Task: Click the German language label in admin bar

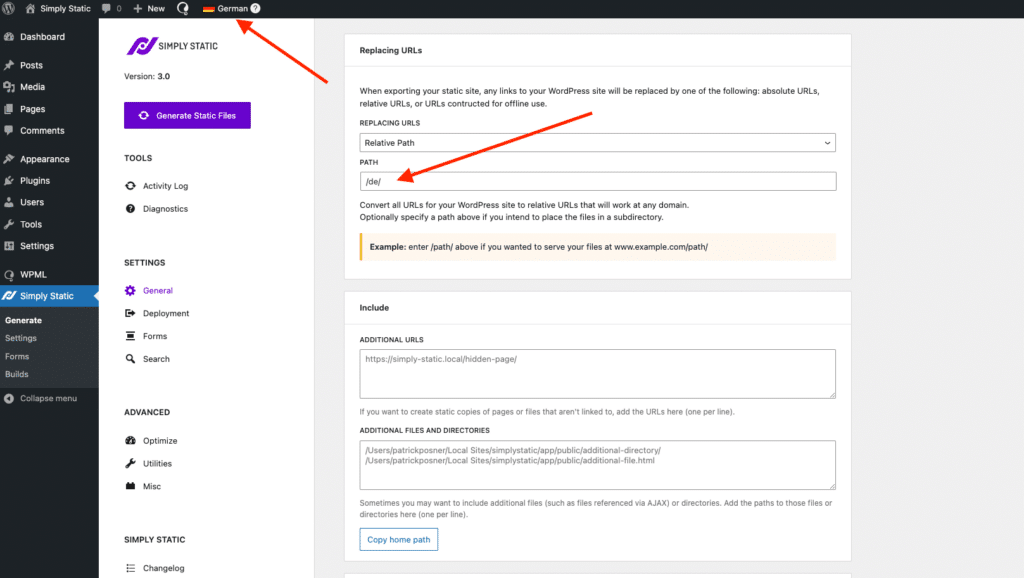Action: point(232,8)
